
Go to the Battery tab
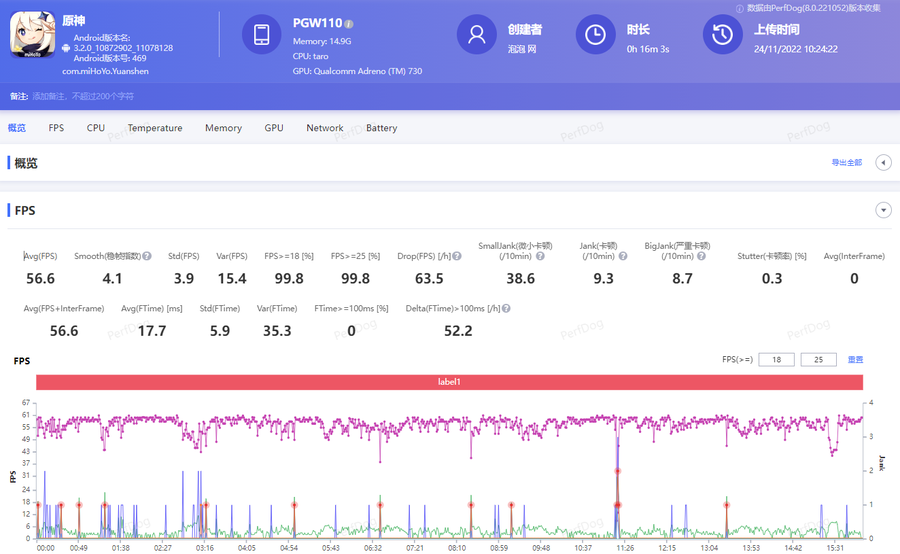[x=381, y=128]
